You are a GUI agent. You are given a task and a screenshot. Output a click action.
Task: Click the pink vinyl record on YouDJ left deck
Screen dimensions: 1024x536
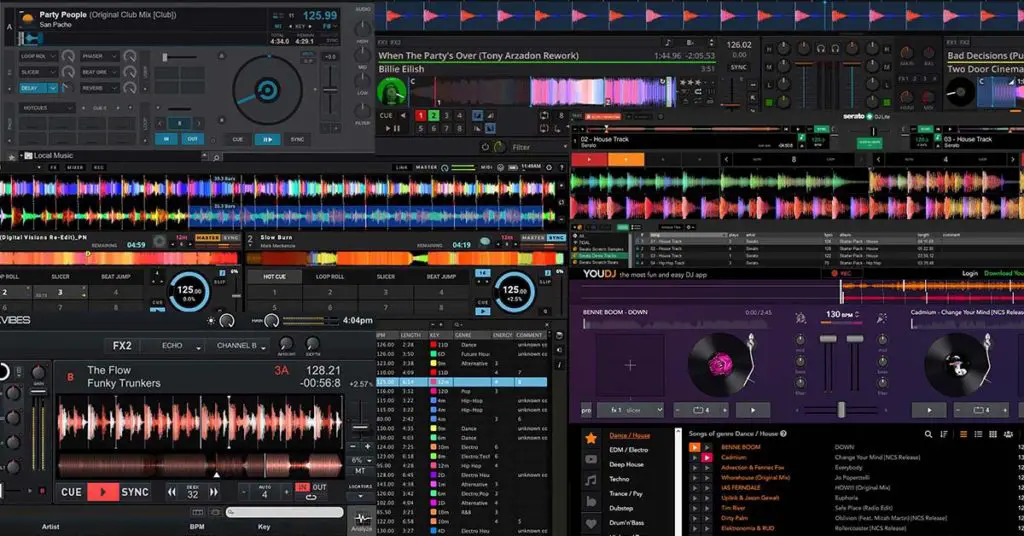coord(719,364)
